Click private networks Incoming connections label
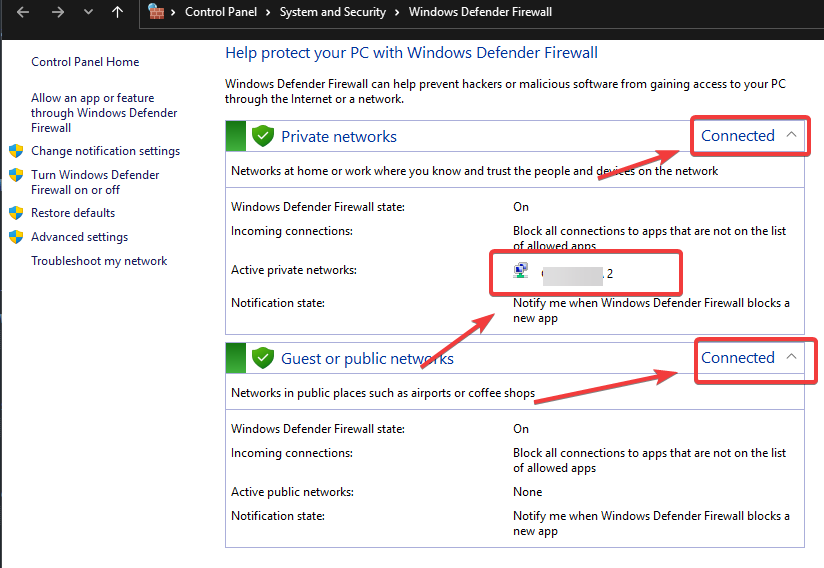 coord(292,231)
